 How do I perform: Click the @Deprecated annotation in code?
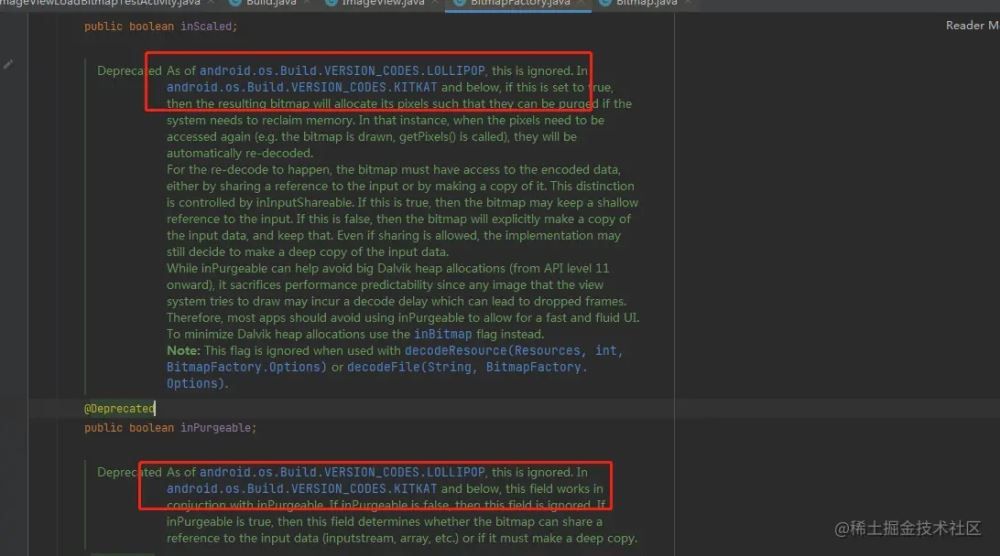119,408
